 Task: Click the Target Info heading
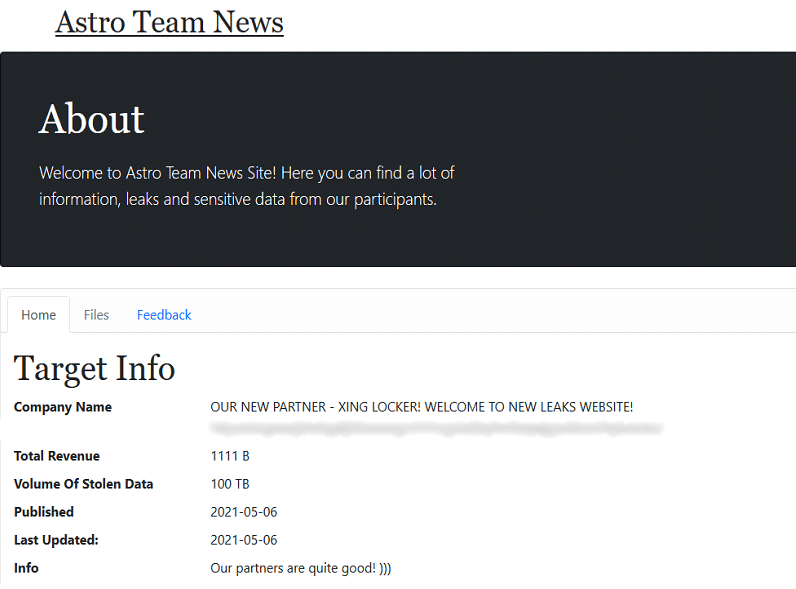pos(94,369)
